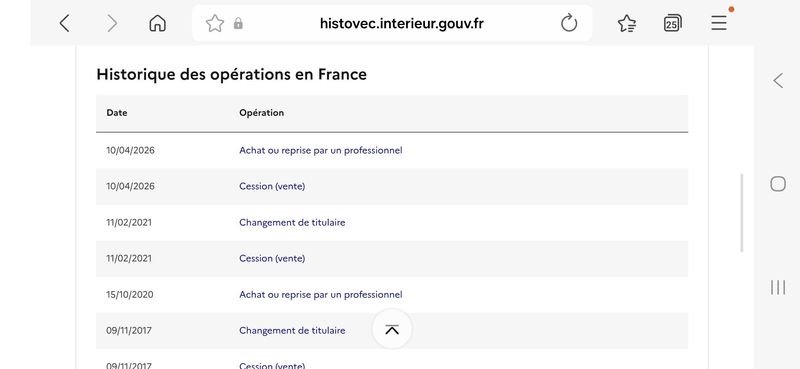Bookmark page with star in address bar

coord(215,23)
